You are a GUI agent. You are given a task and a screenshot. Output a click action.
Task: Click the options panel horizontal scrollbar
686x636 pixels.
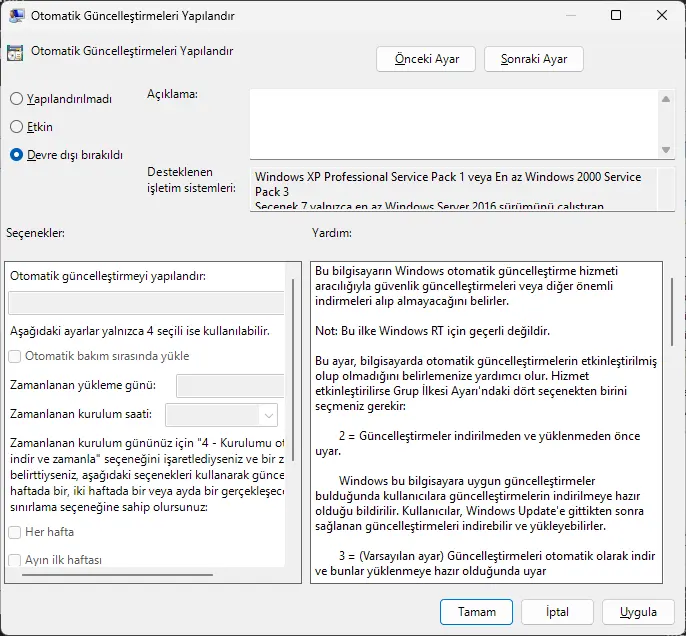click(117, 574)
